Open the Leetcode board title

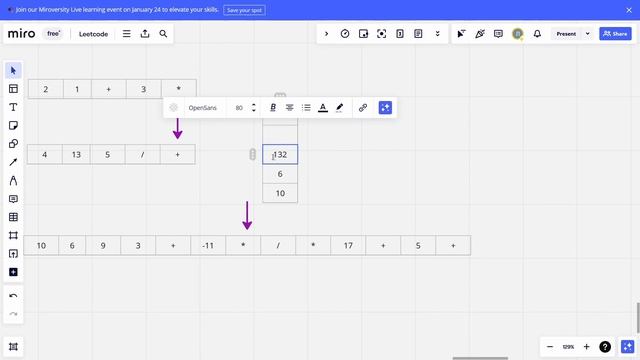point(93,34)
